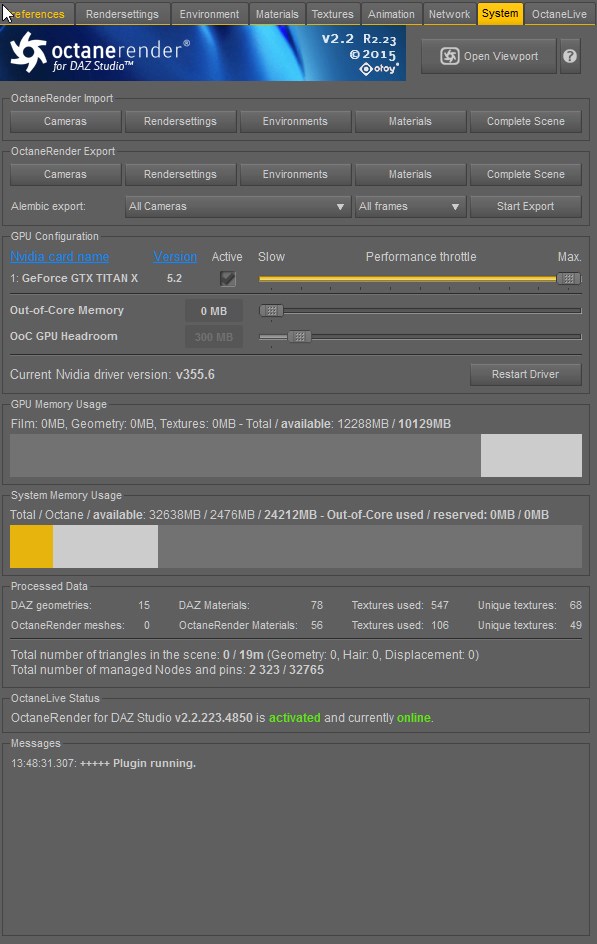Click the System Memory Usage bar
The height and width of the screenshot is (944, 597).
pos(296,547)
